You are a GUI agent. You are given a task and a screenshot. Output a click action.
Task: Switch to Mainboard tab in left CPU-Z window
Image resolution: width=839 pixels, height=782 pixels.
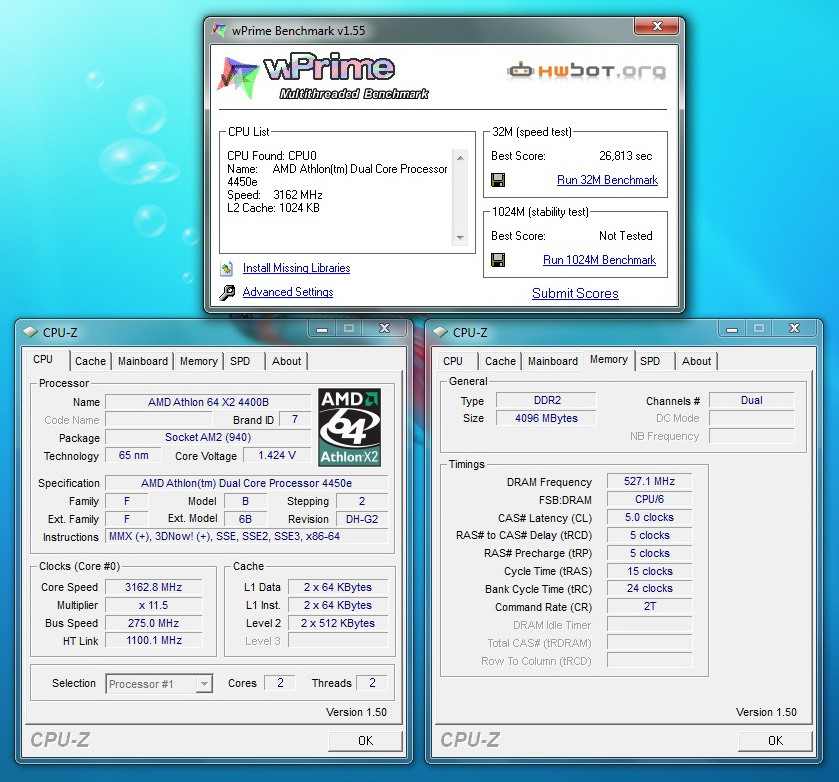143,361
